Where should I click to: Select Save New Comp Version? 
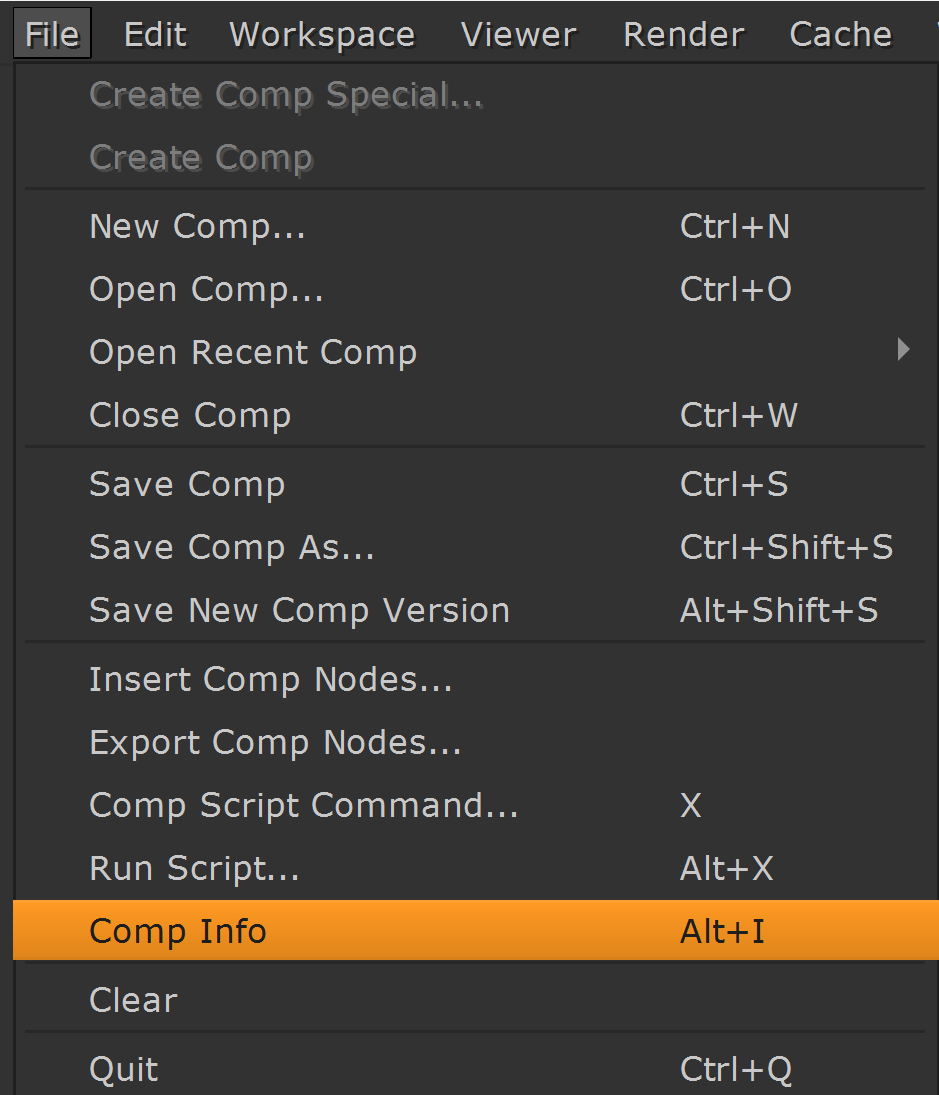[x=299, y=611]
